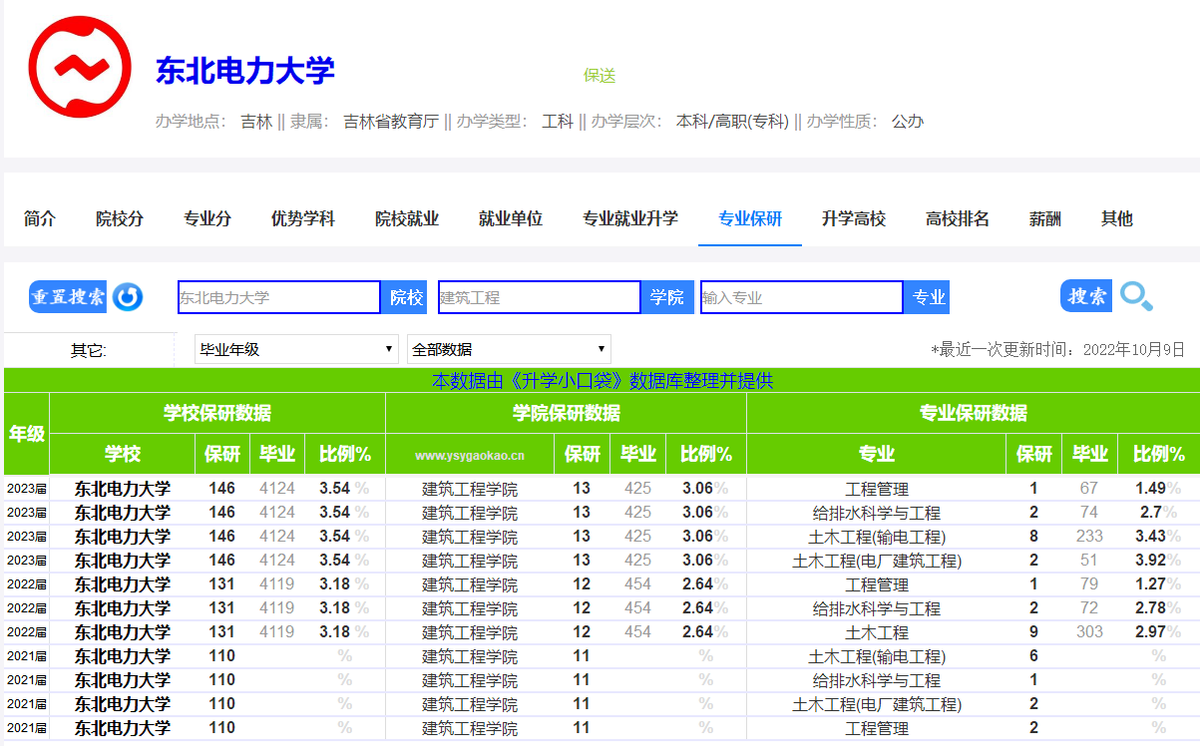This screenshot has height=746, width=1200.
Task: Click the 专业 button beside major field
Action: [x=928, y=297]
